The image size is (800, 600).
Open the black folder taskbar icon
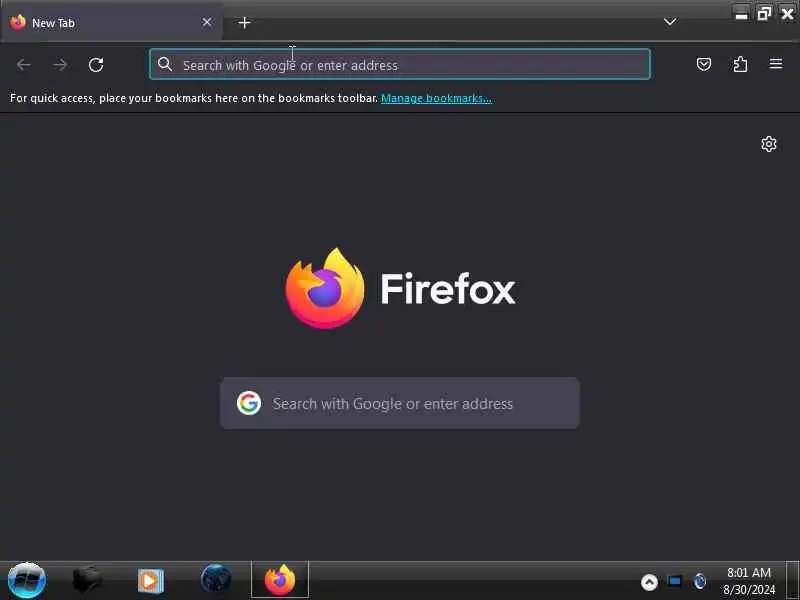click(x=87, y=581)
